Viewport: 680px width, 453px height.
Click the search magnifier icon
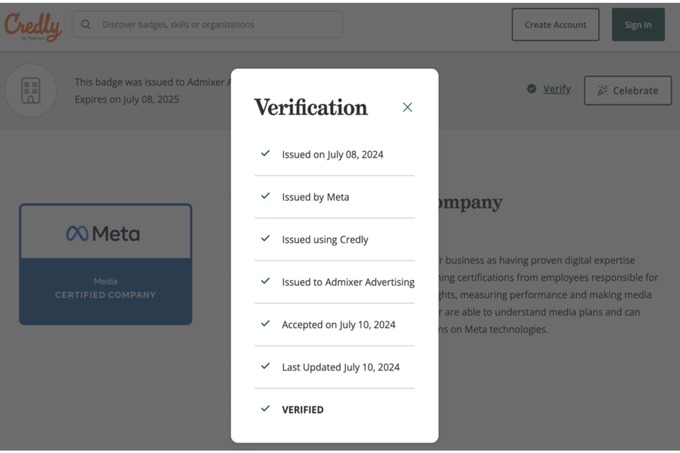click(87, 25)
